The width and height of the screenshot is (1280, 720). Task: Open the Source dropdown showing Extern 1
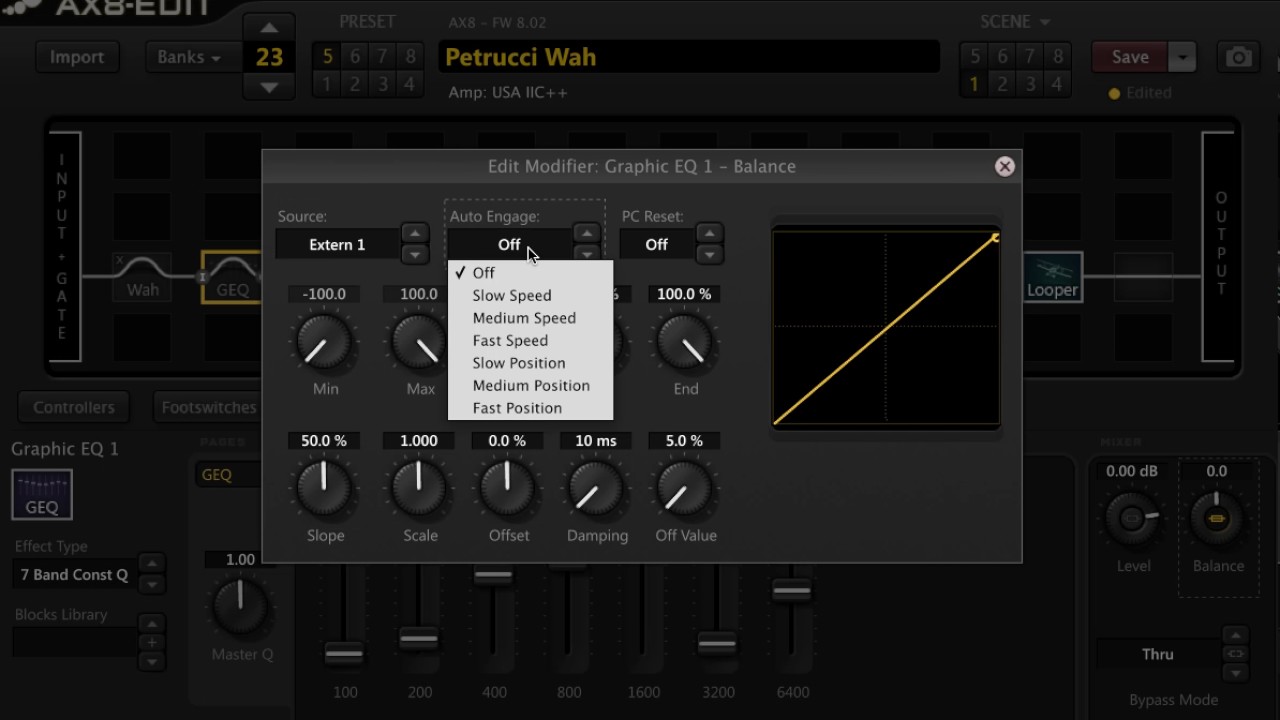(337, 244)
